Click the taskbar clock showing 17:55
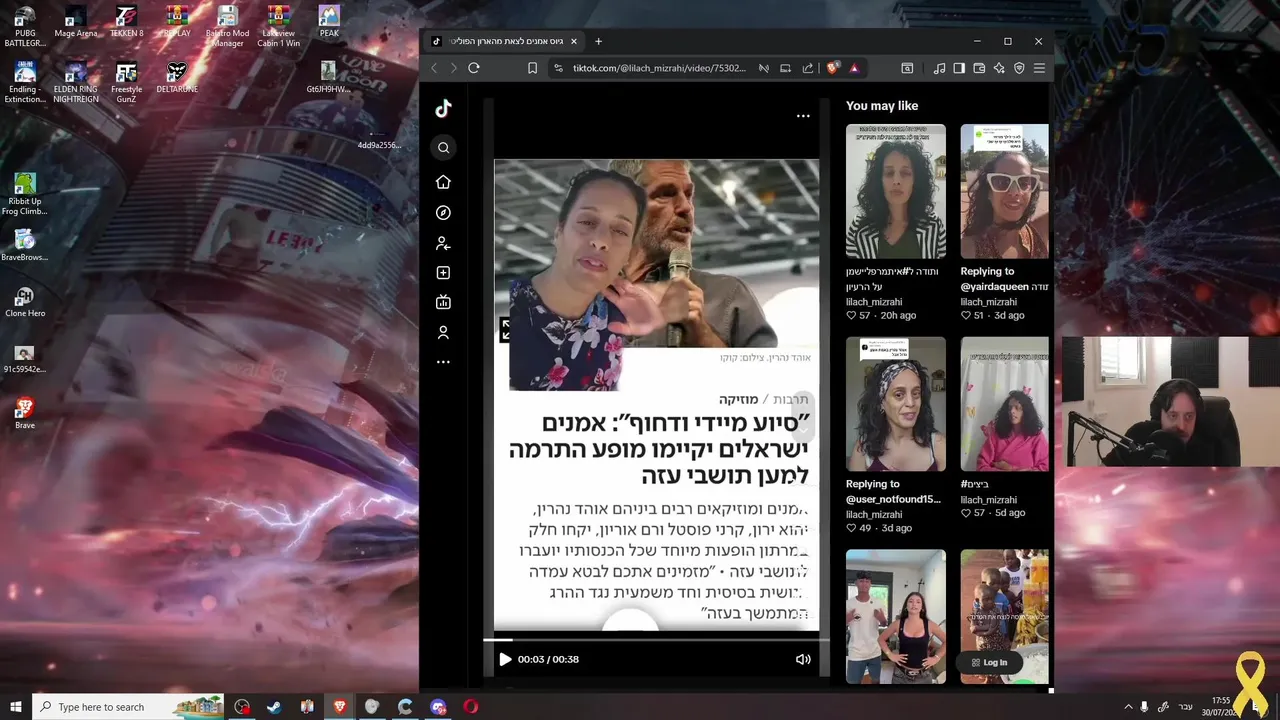 click(x=1221, y=707)
